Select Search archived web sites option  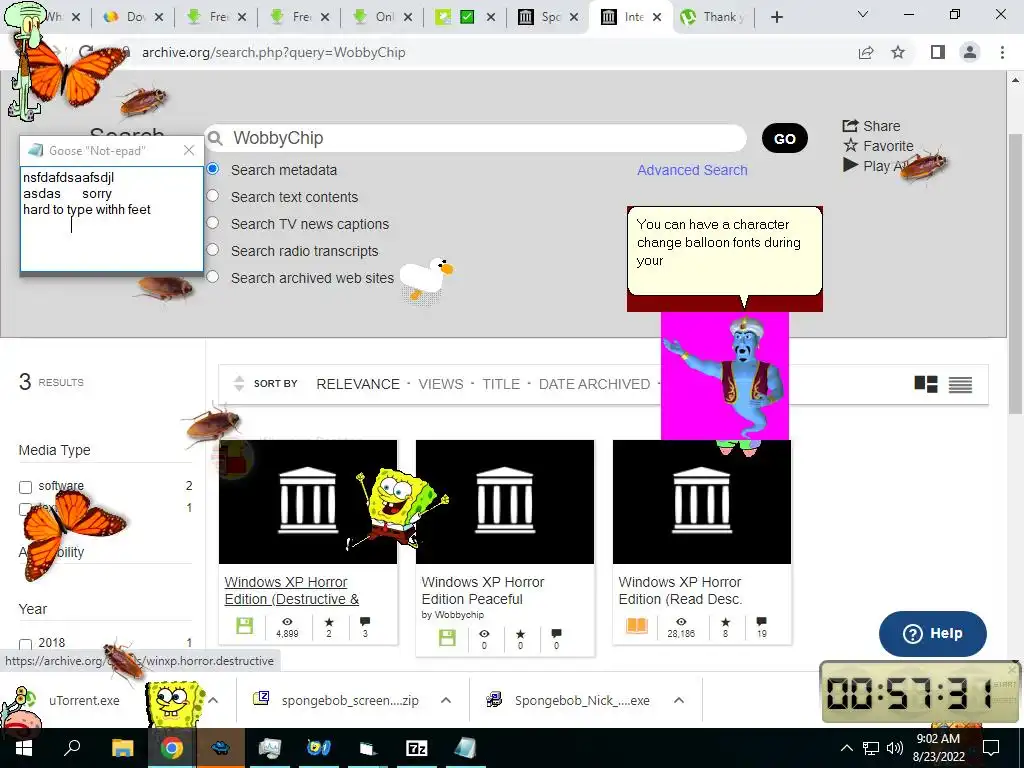(x=213, y=277)
